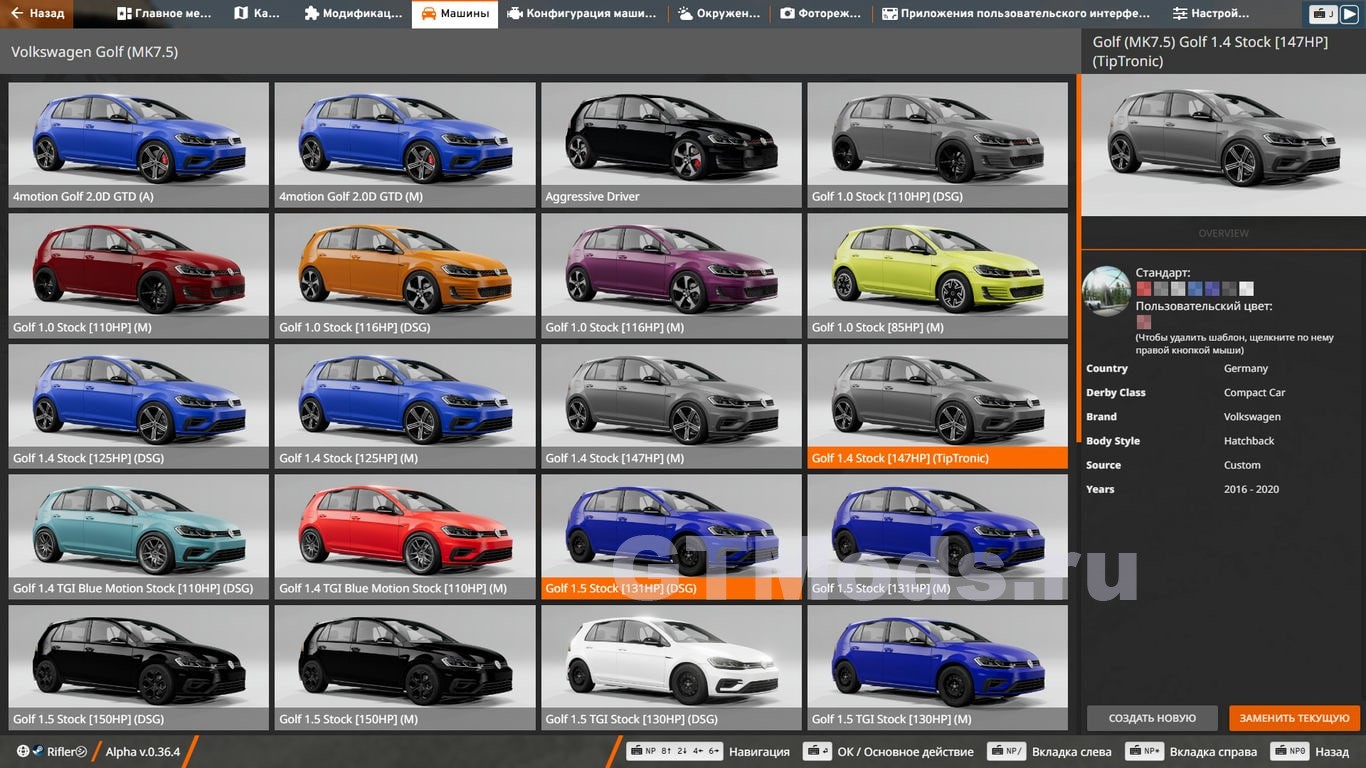Choose Golf 1.5 TGI Stock [130HP] (M)
Screen dimensions: 1366x768
click(x=938, y=668)
